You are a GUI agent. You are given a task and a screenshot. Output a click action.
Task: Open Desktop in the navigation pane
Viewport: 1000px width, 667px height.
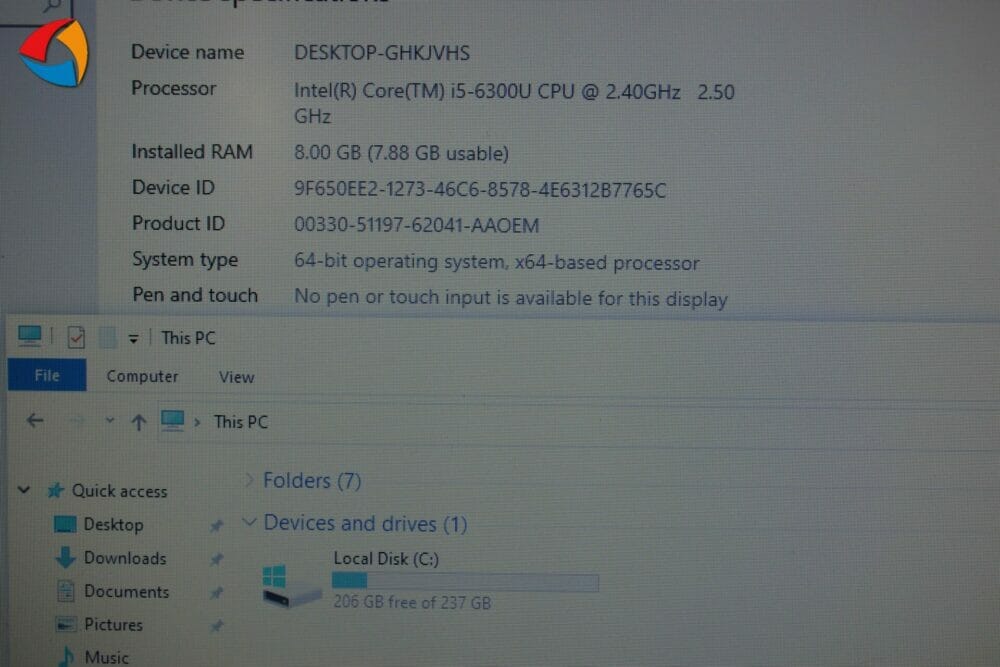tap(114, 525)
